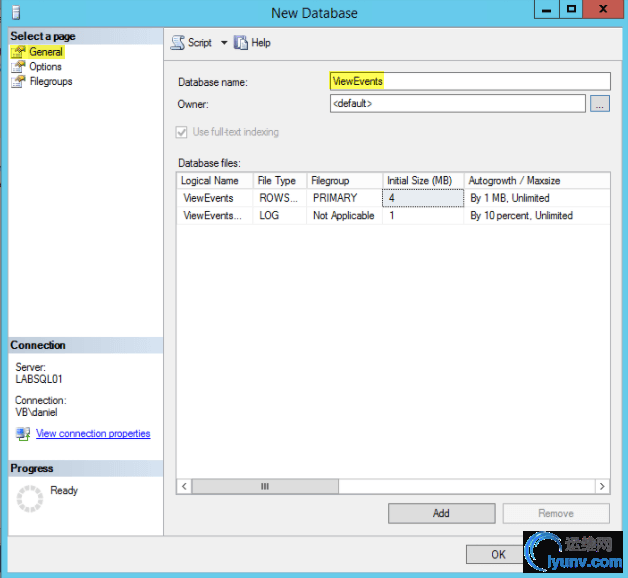Open View connection properties link

point(93,433)
